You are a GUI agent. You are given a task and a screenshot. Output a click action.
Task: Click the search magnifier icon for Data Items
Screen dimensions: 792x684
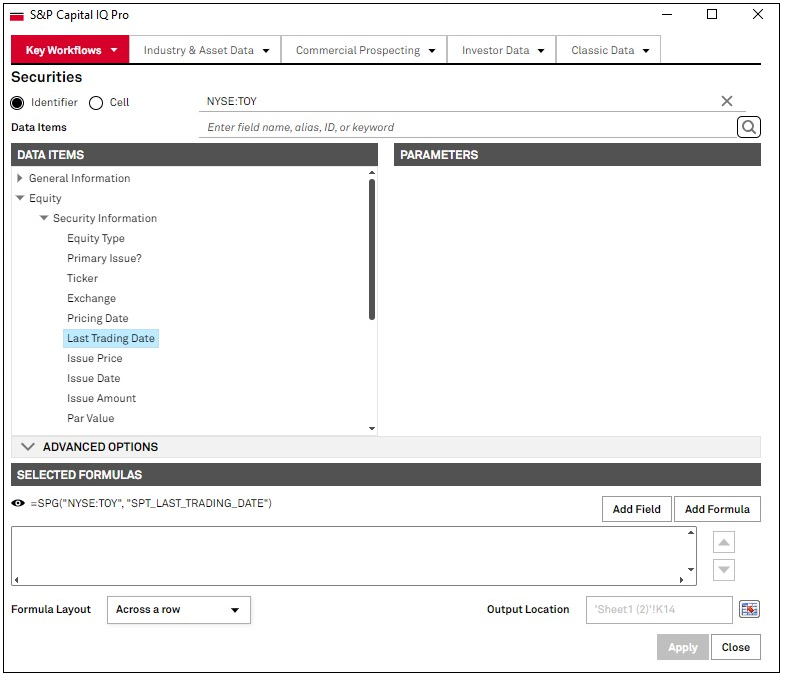click(748, 127)
